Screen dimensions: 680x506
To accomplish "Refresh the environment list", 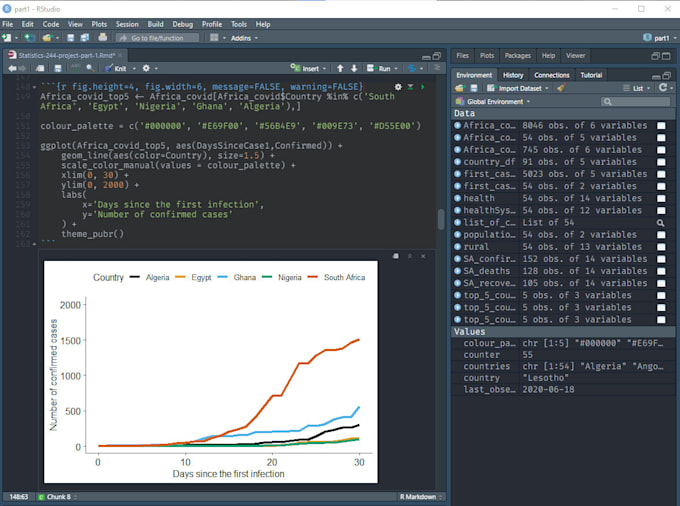I will (662, 88).
